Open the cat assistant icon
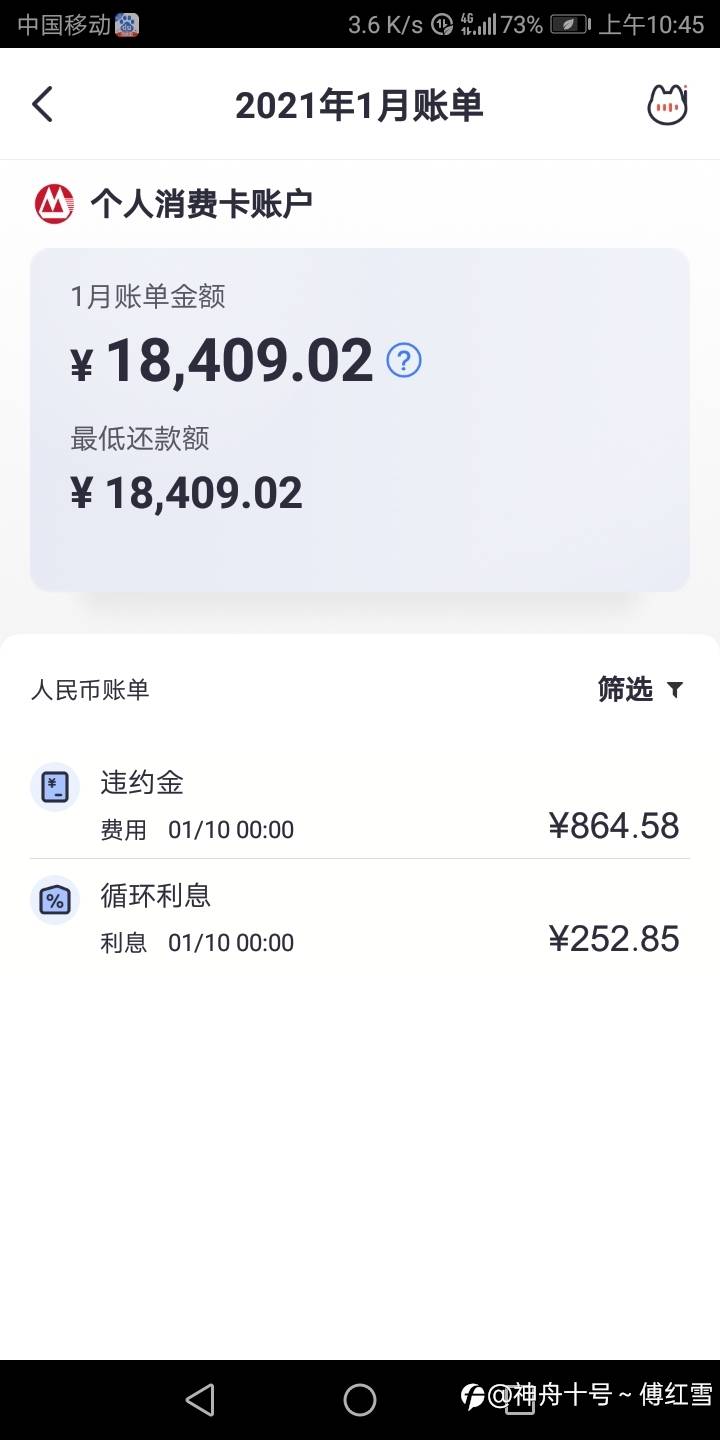This screenshot has height=1440, width=720. [x=667, y=104]
